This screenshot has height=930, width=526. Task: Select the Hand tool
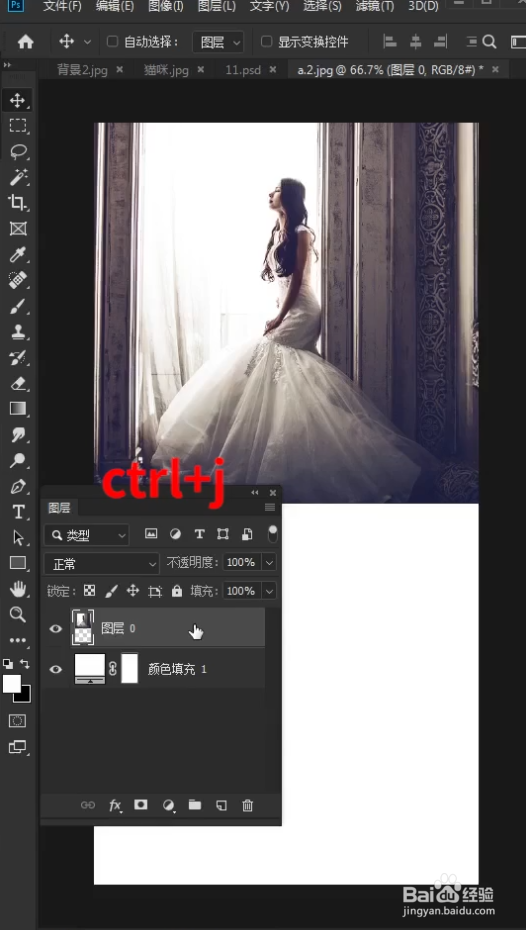[x=17, y=589]
